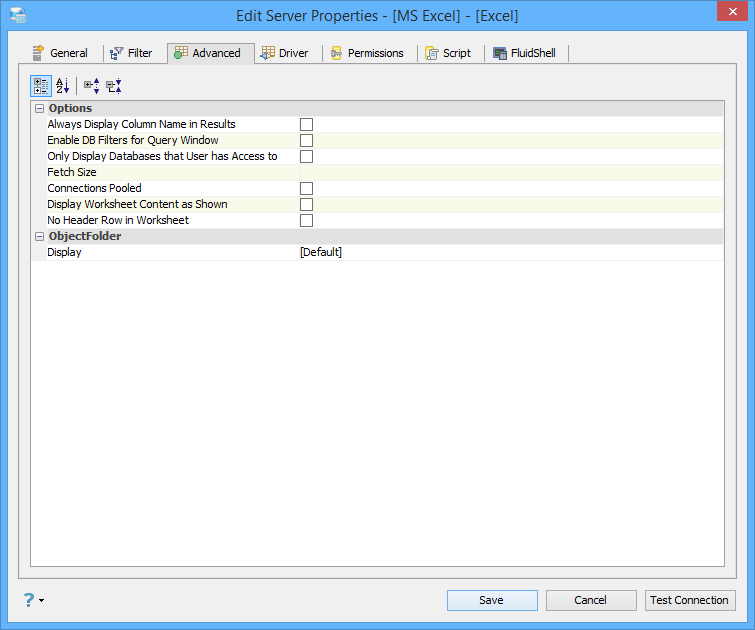Enable Always Display Column Name in Results
The width and height of the screenshot is (755, 630).
(306, 124)
